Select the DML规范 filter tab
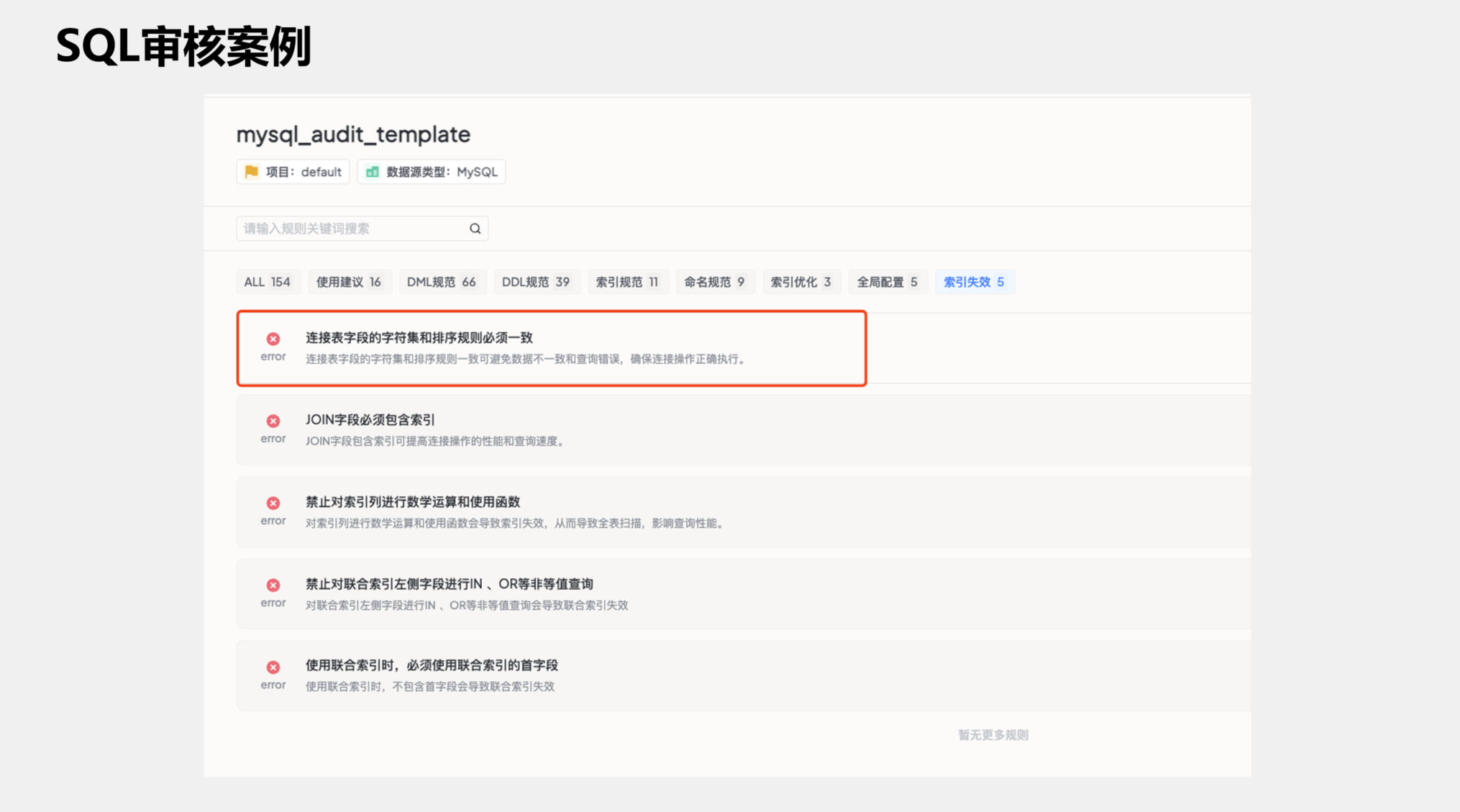 [442, 281]
